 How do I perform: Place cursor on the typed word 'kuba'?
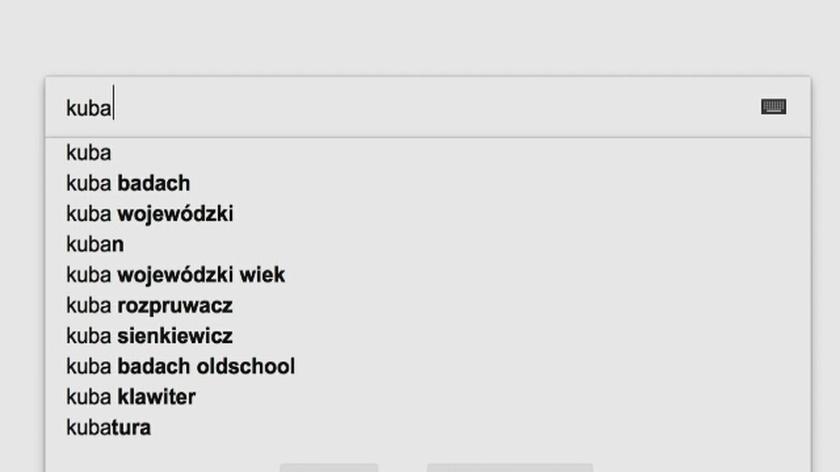[x=88, y=107]
